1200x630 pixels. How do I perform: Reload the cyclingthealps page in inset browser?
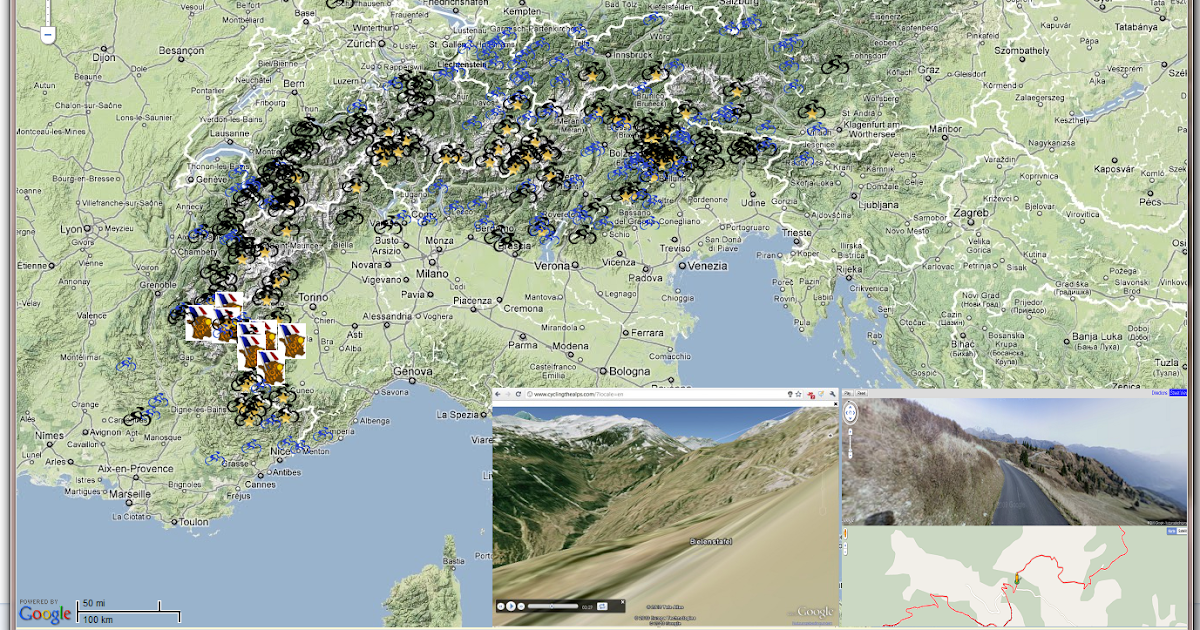point(518,394)
